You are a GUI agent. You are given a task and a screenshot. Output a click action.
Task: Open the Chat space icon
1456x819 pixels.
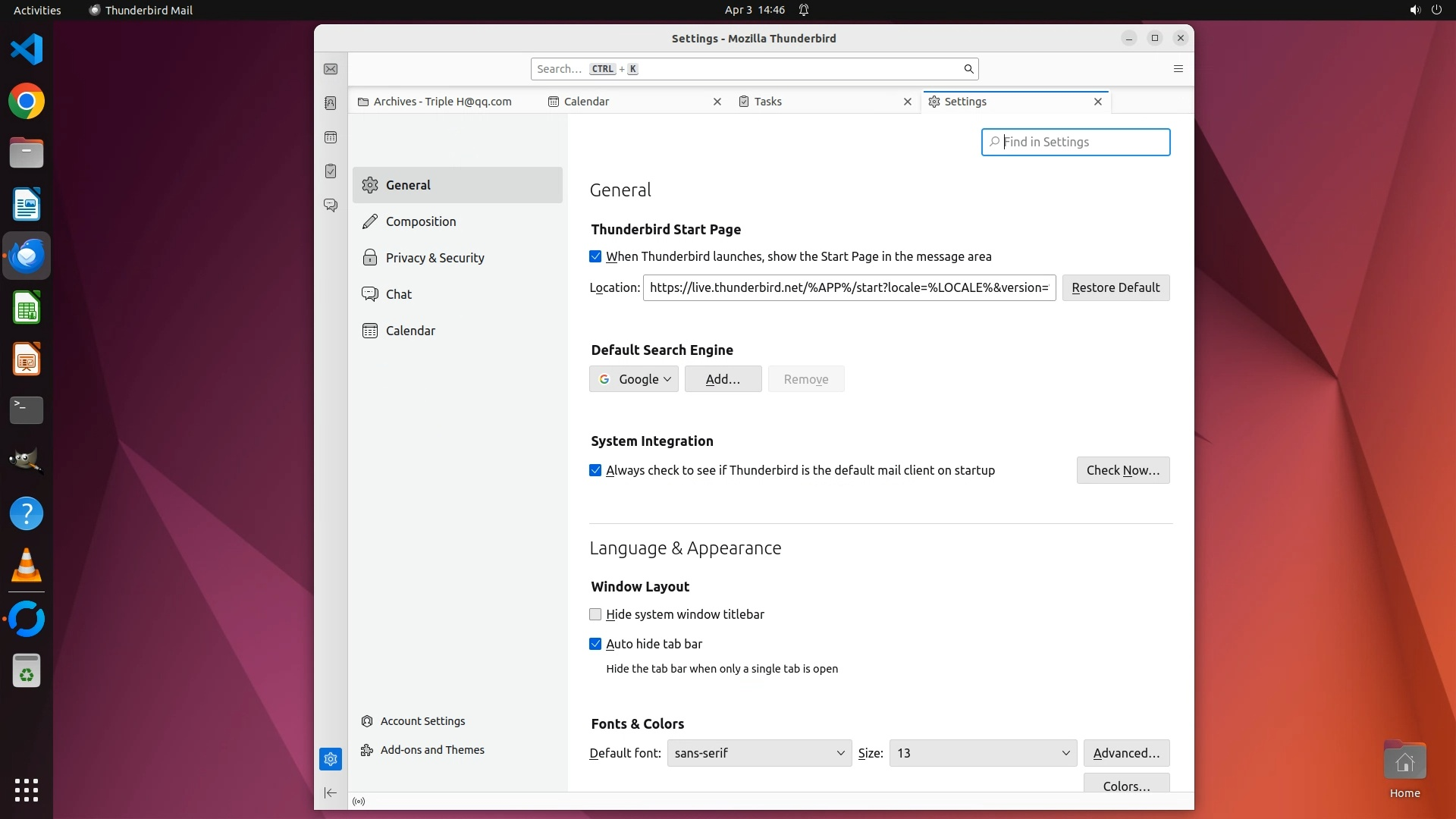point(331,206)
